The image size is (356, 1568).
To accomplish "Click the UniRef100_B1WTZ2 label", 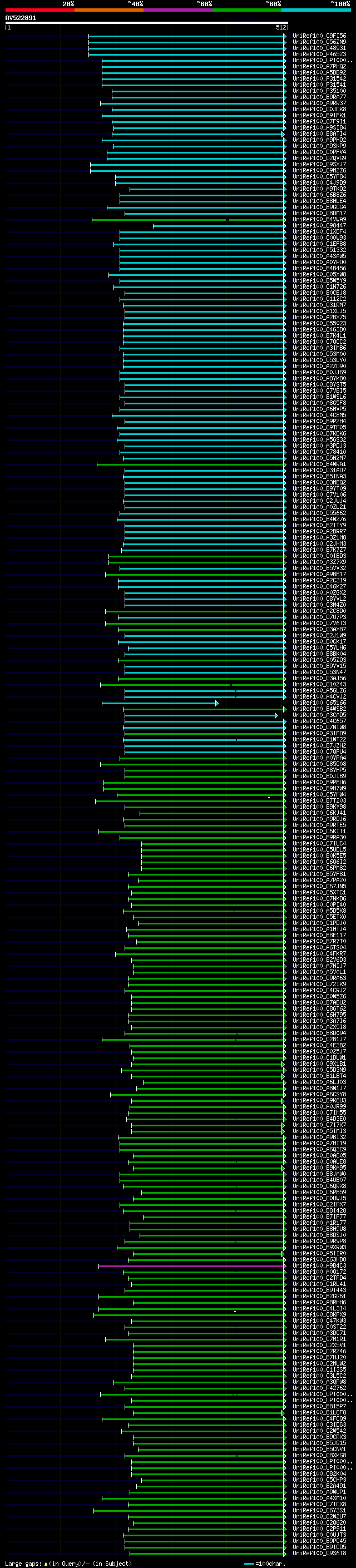I will (319, 739).
